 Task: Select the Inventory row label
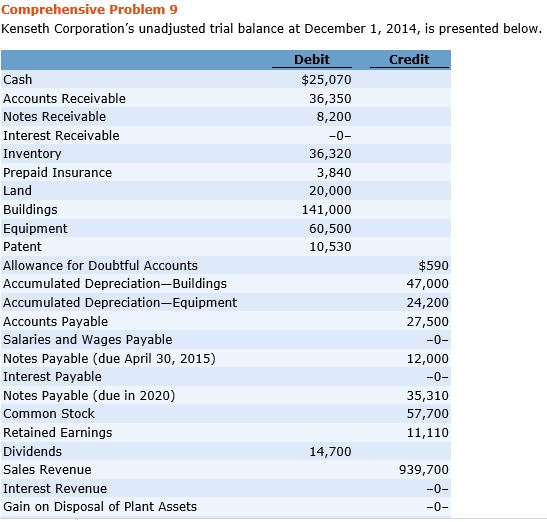click(x=32, y=154)
